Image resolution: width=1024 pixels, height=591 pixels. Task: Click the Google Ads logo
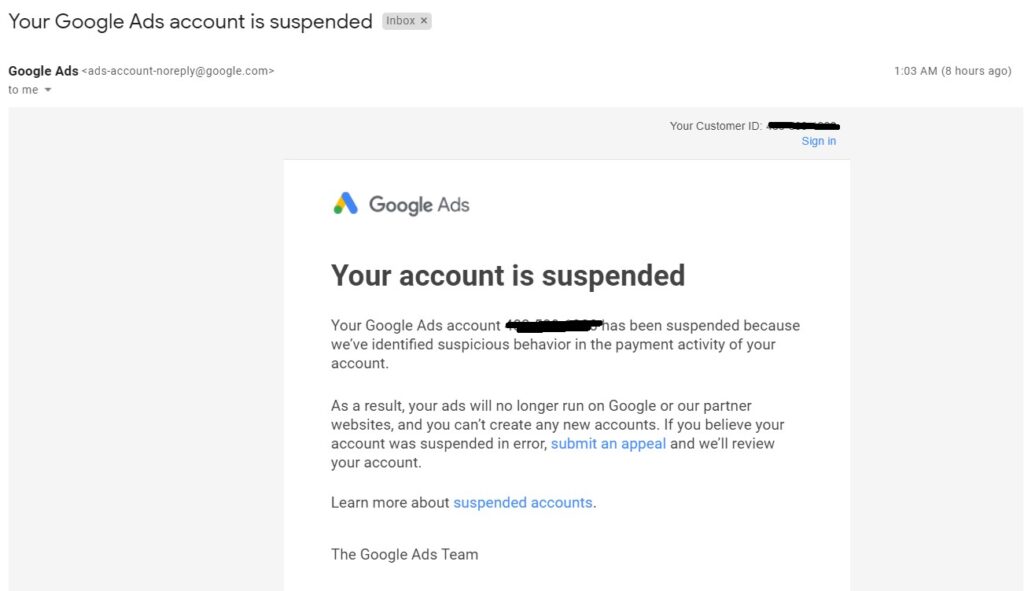pyautogui.click(x=401, y=204)
